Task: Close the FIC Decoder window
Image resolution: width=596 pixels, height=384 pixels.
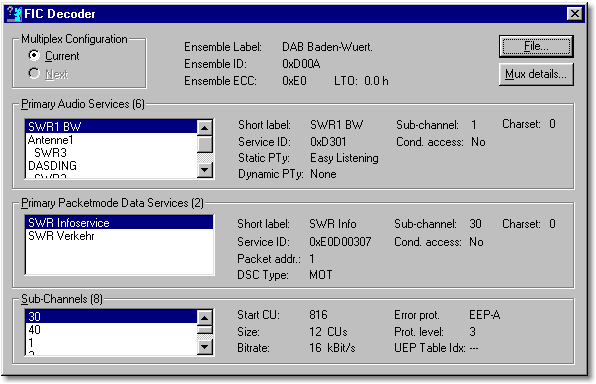Action: point(575,14)
